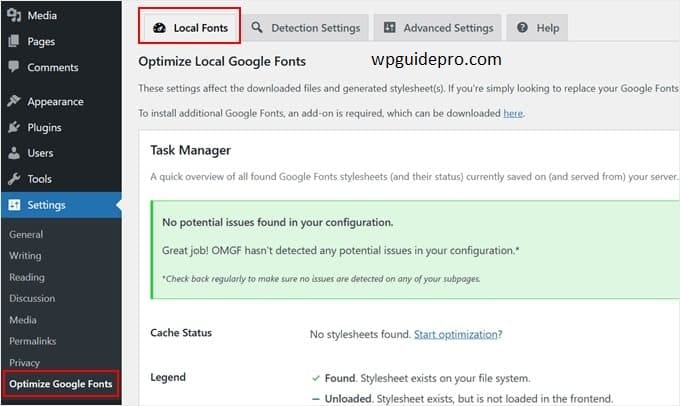Click 'Found. Stylesheet exists' legend text
This screenshot has height=406, width=680.
point(427,378)
